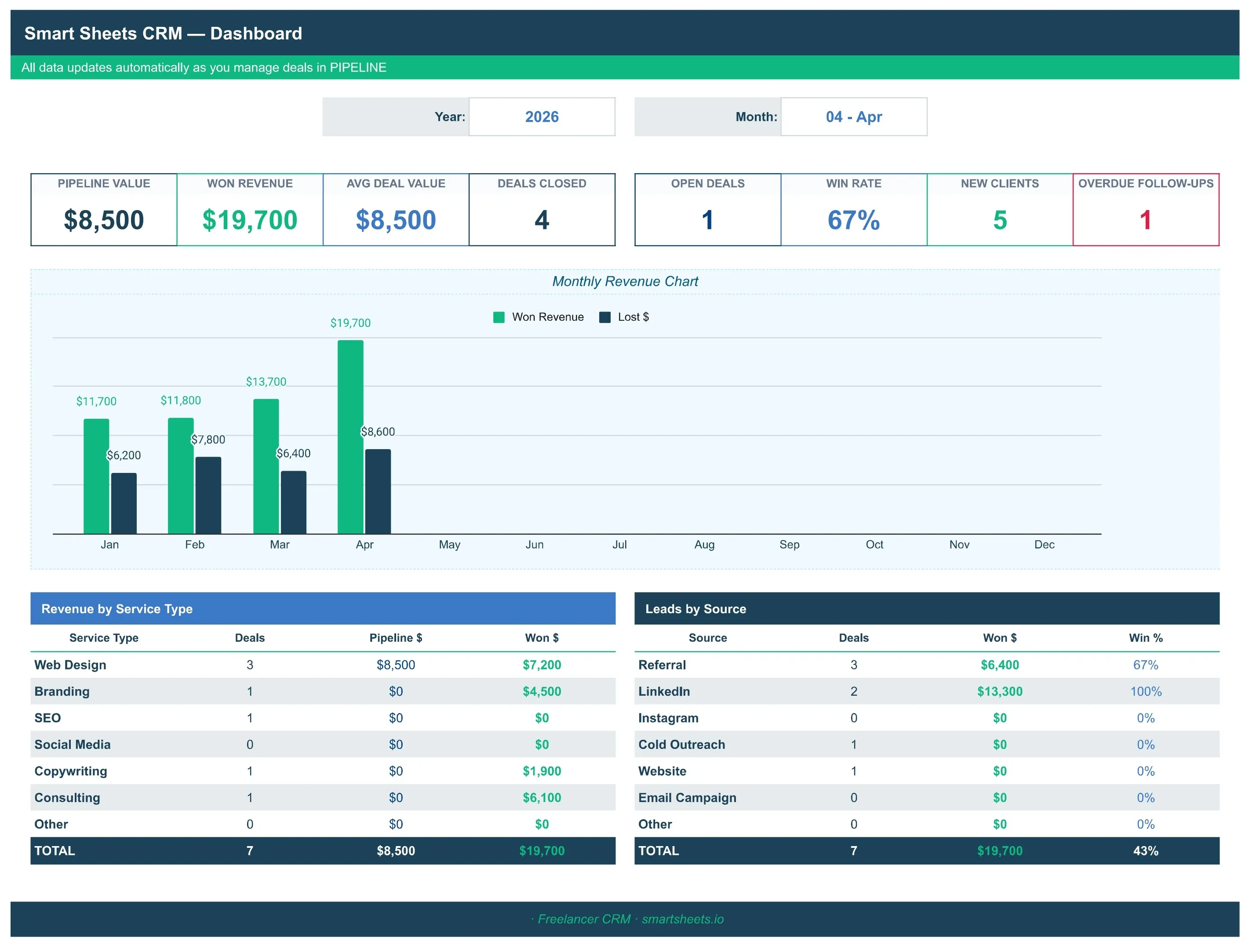This screenshot has width=1249, height=952.
Task: Select the Website source row label
Action: pyautogui.click(x=663, y=771)
